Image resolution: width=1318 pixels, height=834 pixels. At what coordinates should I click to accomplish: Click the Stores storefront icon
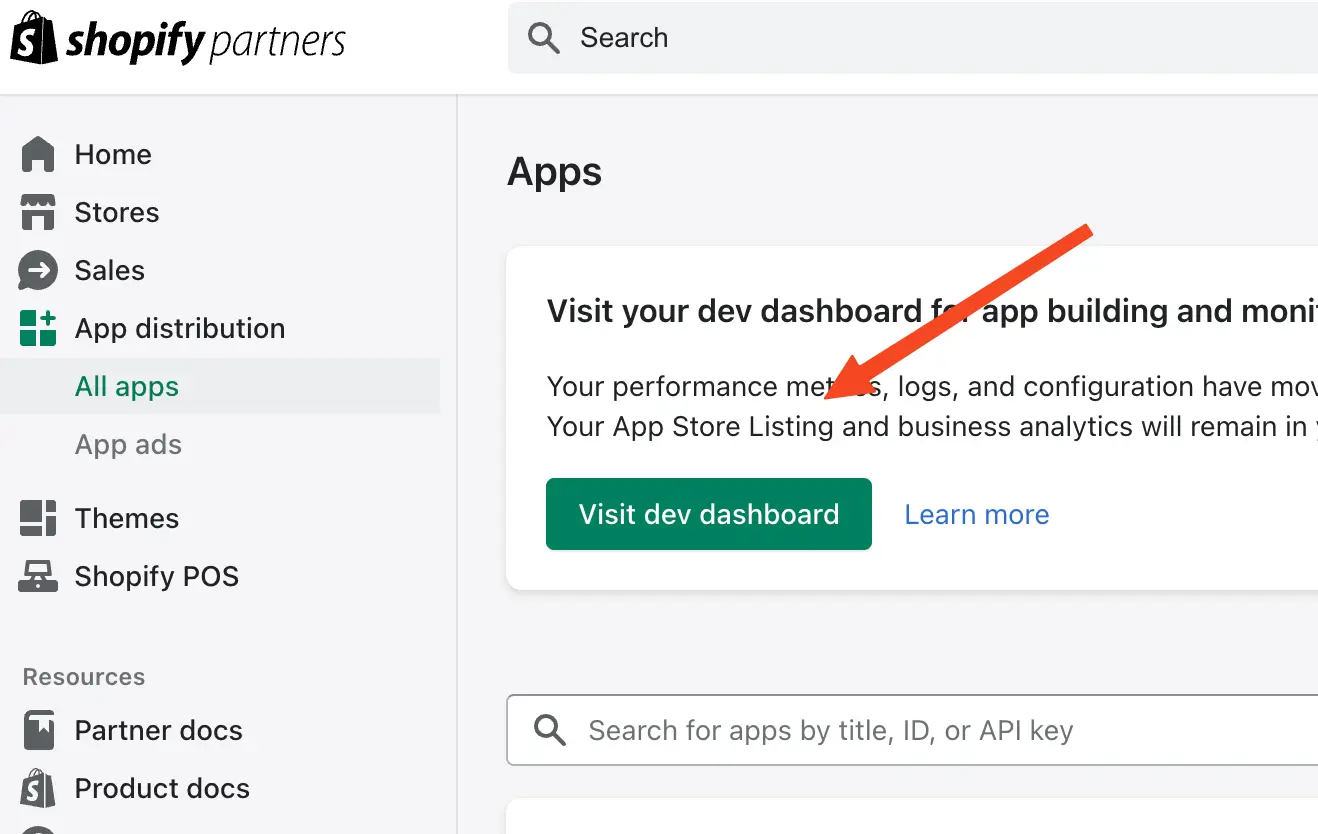[x=37, y=212]
